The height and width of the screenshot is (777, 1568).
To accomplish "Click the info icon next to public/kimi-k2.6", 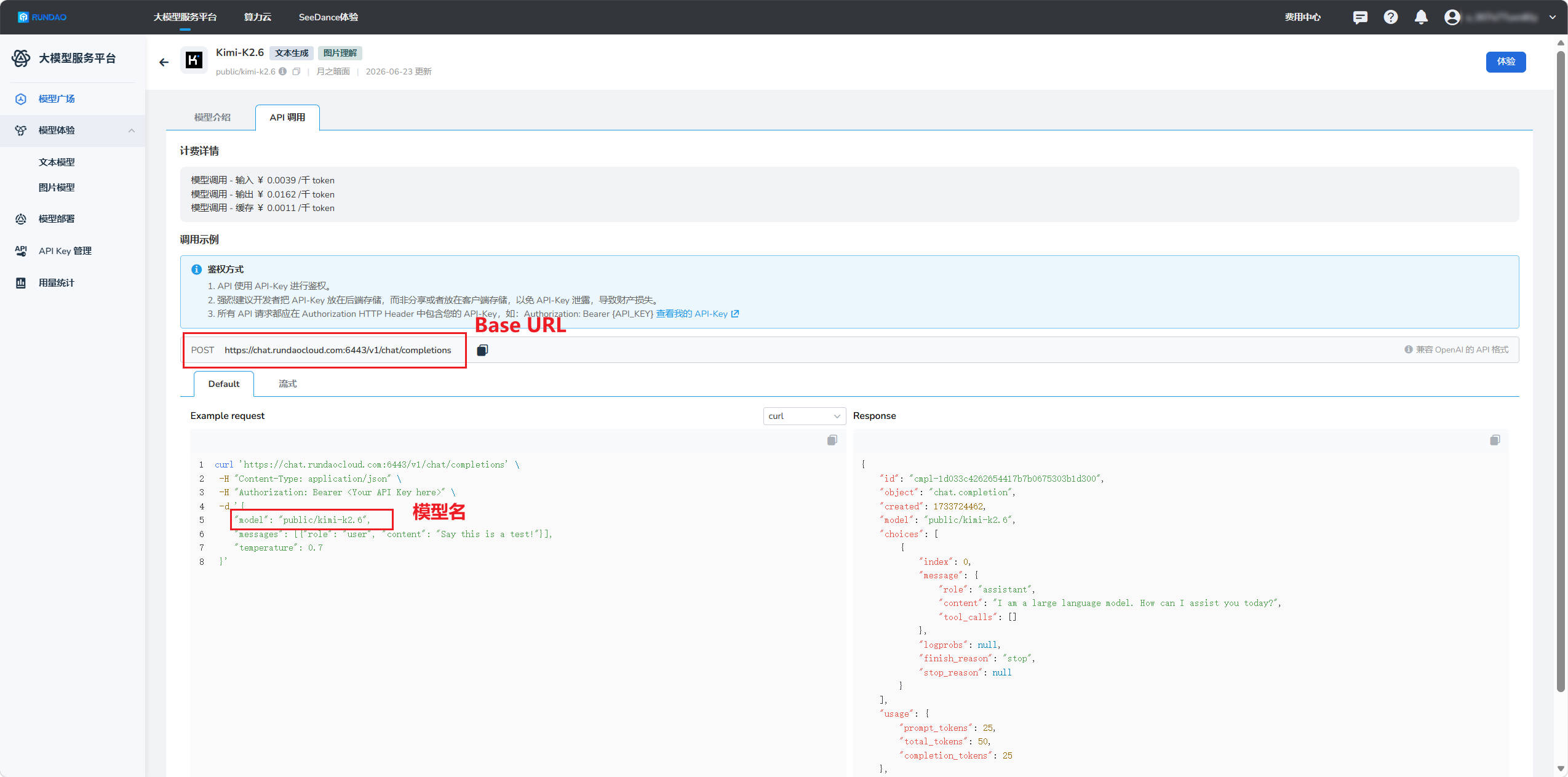I will pyautogui.click(x=282, y=71).
